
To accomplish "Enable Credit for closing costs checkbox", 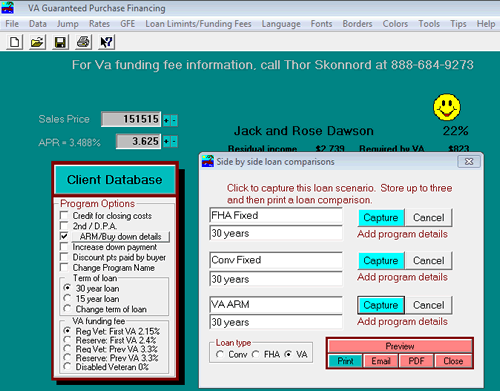I will point(64,215).
